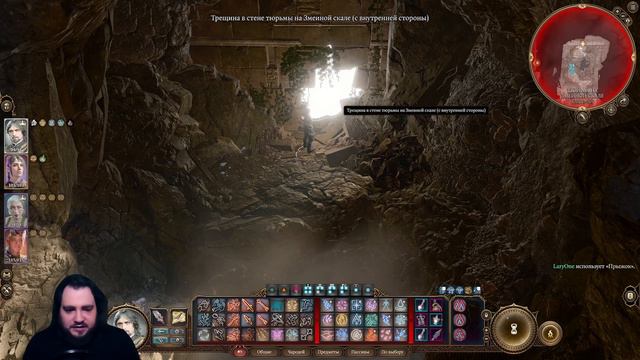Image resolution: width=640 pixels, height=360 pixels.
Task: Click the golden icon in the small row above items
Action: (x=468, y=290)
